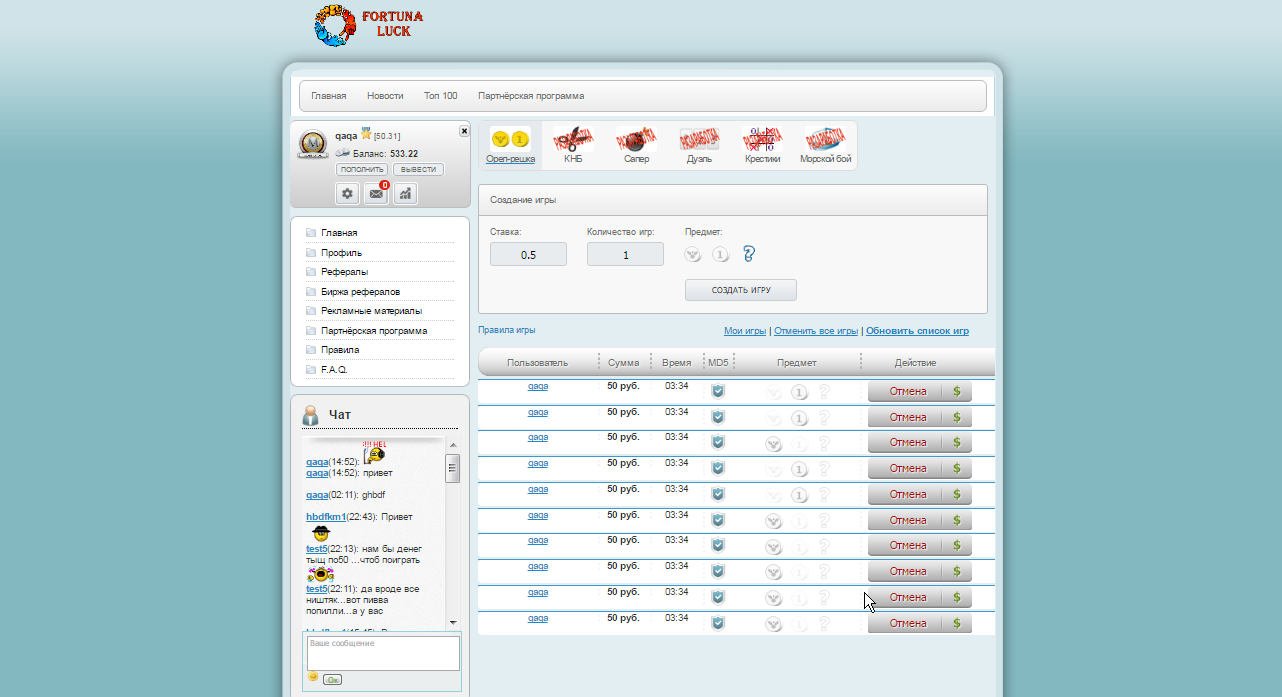
Task: Close the user profile panel
Action: (x=464, y=131)
